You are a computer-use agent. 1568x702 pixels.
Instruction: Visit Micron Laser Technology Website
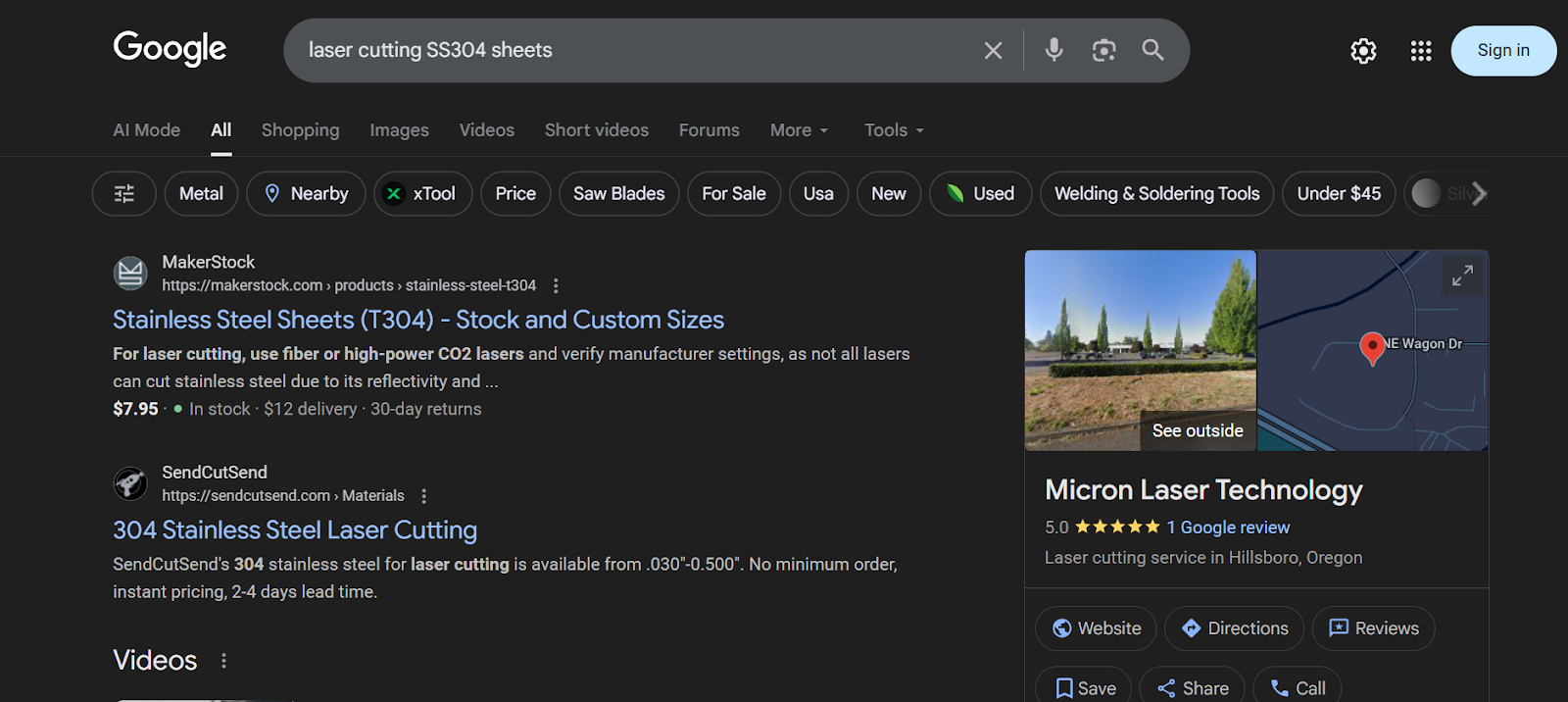coord(1096,628)
